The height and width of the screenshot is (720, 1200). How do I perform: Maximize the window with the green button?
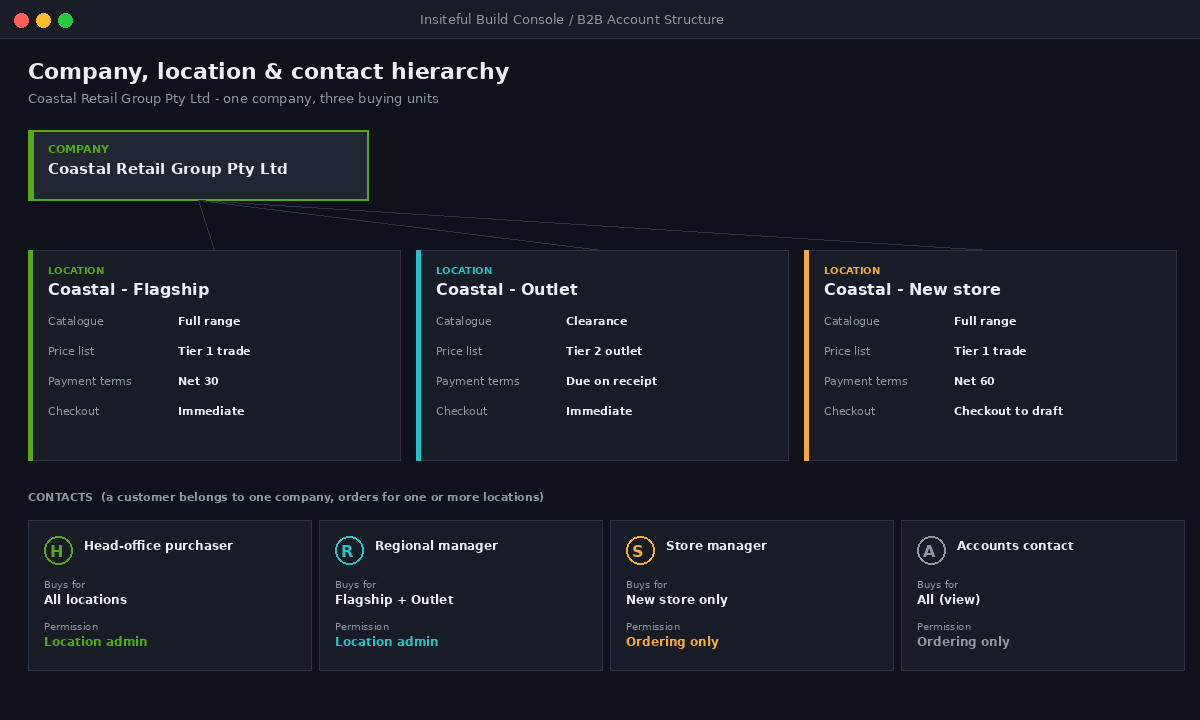pyautogui.click(x=65, y=20)
